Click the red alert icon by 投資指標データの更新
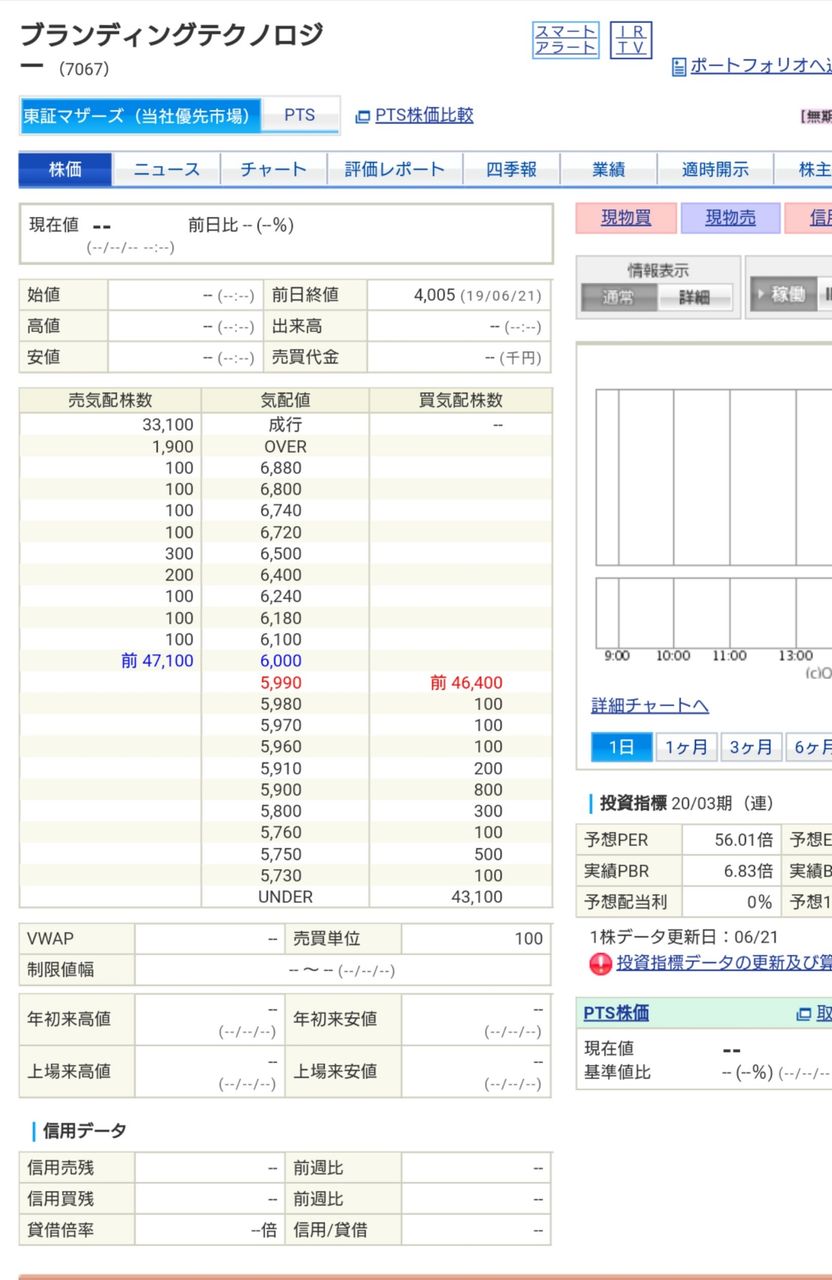The height and width of the screenshot is (1280, 832). 600,964
